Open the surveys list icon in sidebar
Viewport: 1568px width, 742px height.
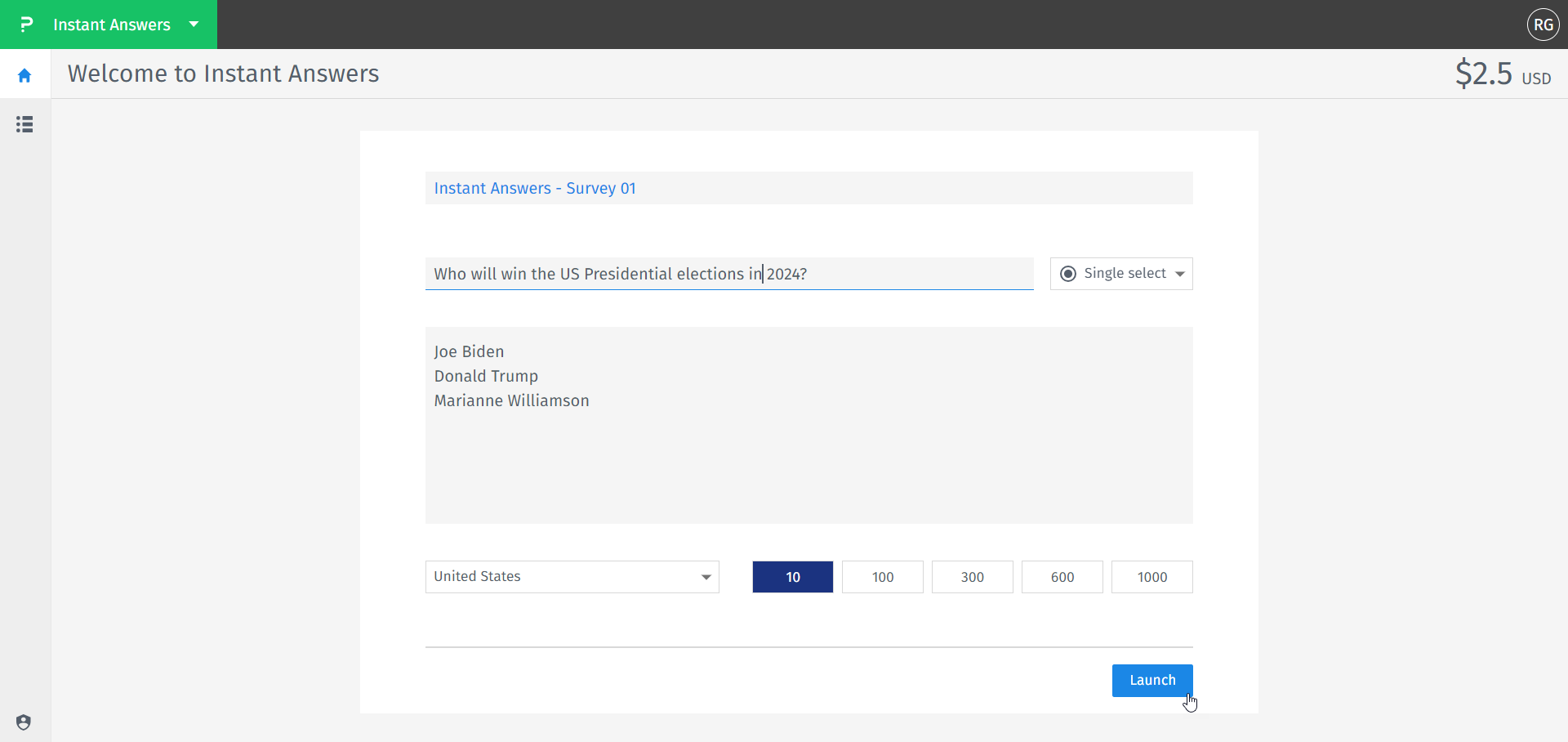pos(24,124)
